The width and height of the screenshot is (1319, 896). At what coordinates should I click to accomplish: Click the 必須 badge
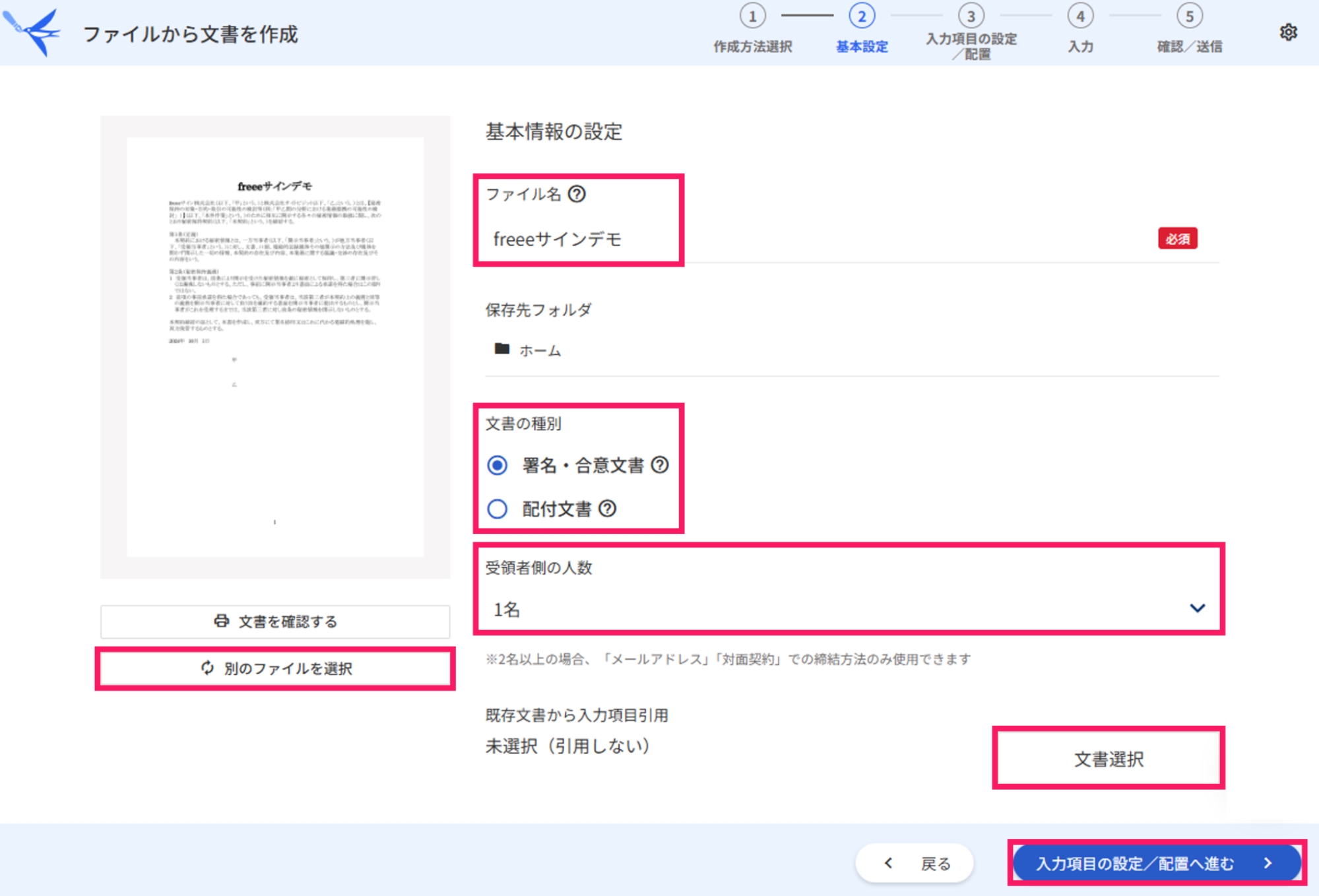tap(1178, 238)
